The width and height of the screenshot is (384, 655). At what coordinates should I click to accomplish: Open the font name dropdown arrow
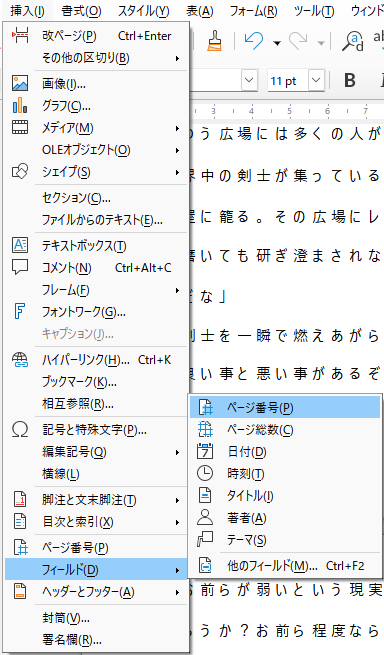[x=249, y=80]
